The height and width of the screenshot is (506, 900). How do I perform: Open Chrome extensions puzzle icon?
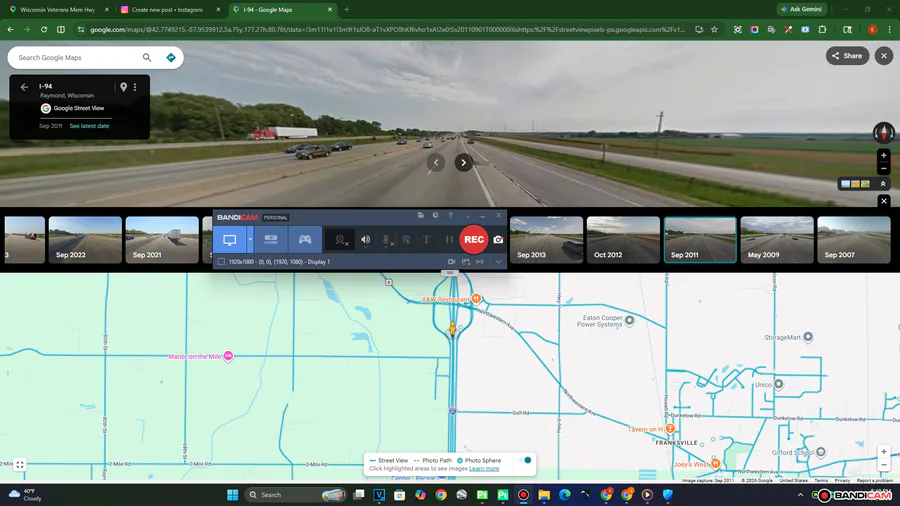coord(822,29)
